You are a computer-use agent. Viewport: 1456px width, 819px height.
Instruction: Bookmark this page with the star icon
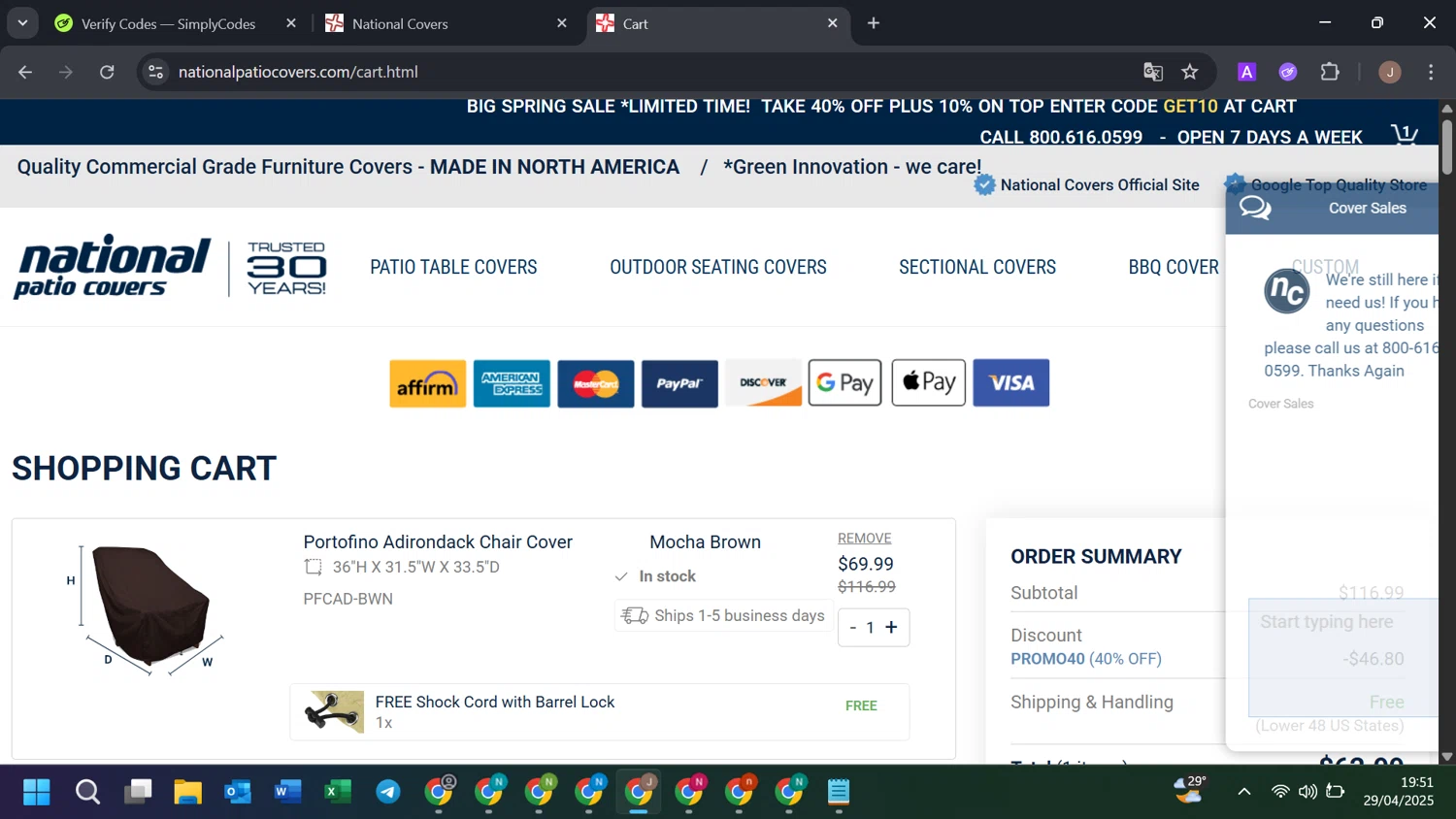(x=1190, y=72)
